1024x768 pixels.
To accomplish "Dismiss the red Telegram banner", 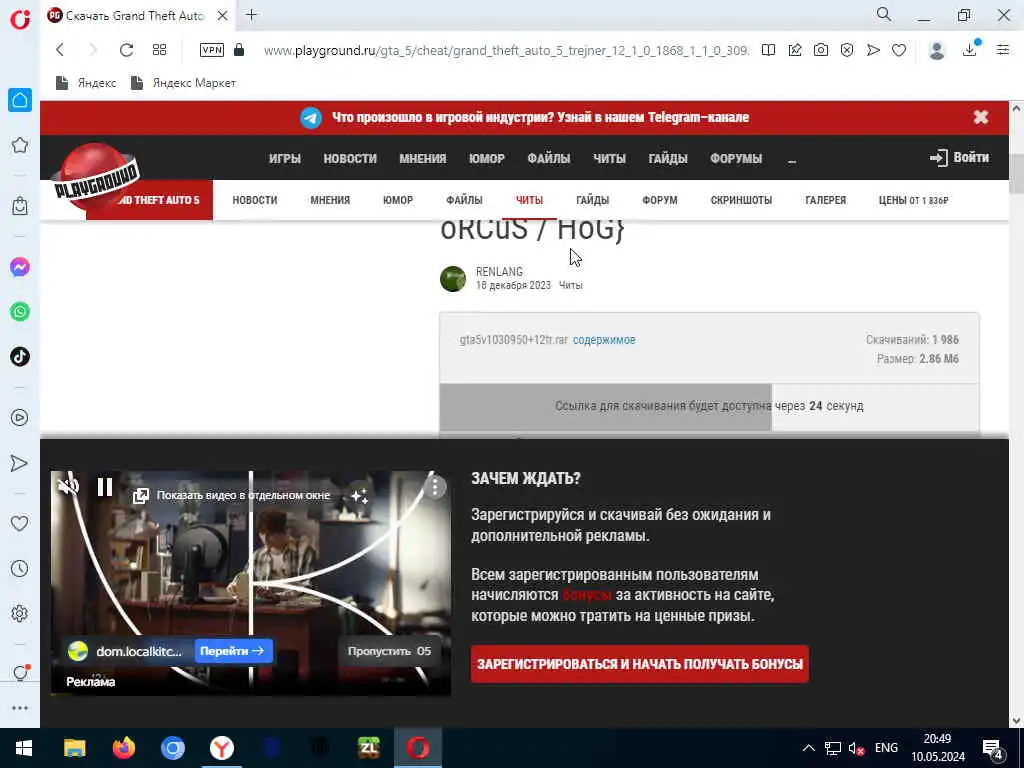I will 980,117.
